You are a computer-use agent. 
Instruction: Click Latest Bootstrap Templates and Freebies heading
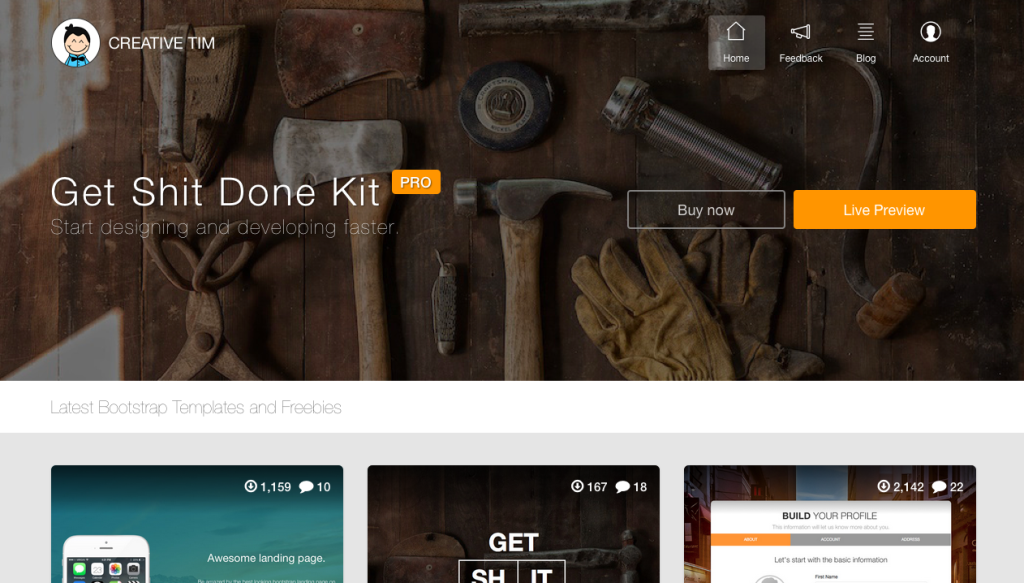(x=196, y=407)
